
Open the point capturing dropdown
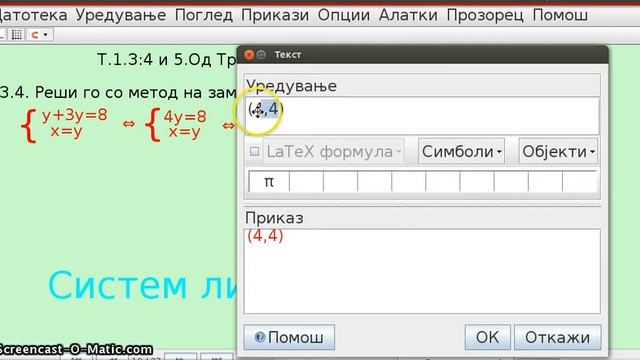[40, 35]
